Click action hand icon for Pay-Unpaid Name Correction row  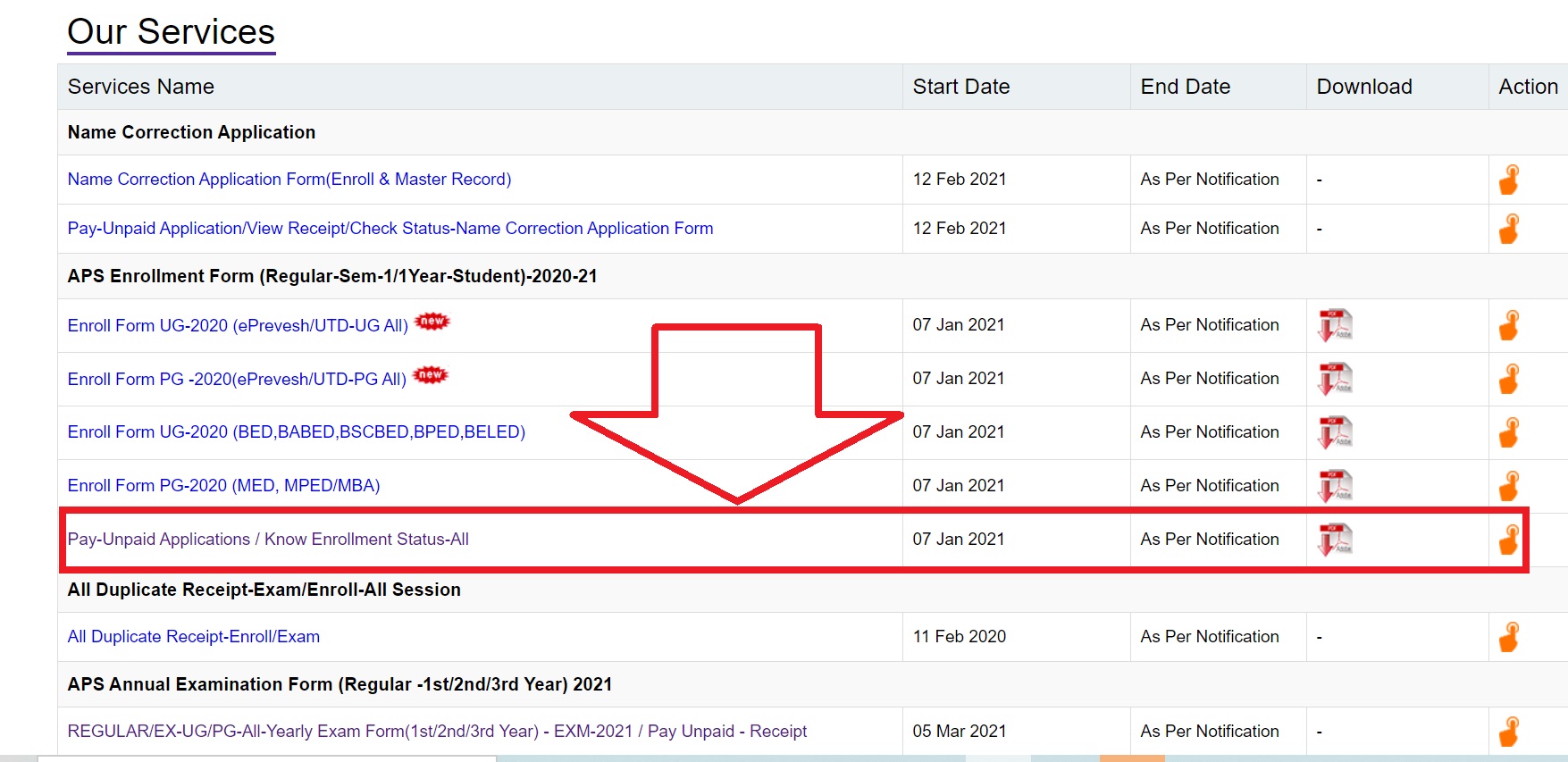pyautogui.click(x=1509, y=229)
